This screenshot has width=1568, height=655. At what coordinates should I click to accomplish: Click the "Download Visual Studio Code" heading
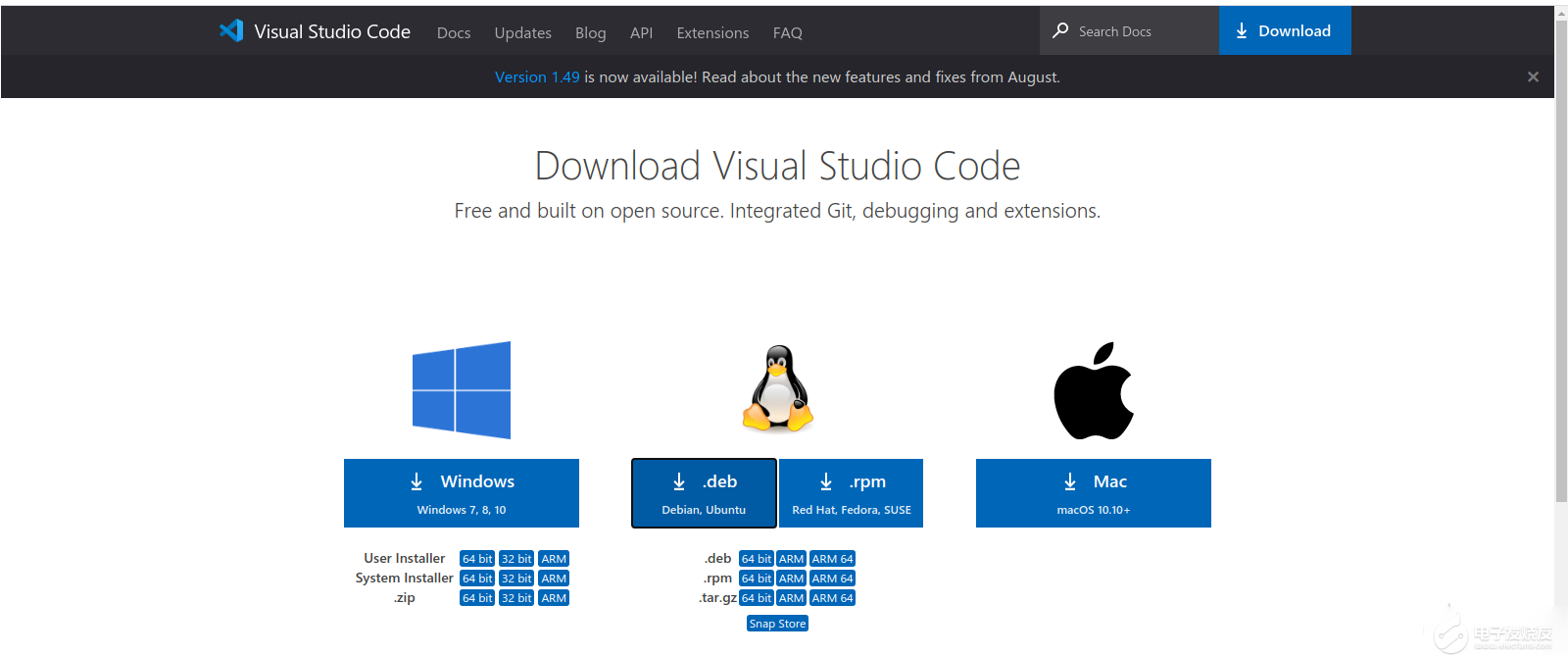point(777,166)
